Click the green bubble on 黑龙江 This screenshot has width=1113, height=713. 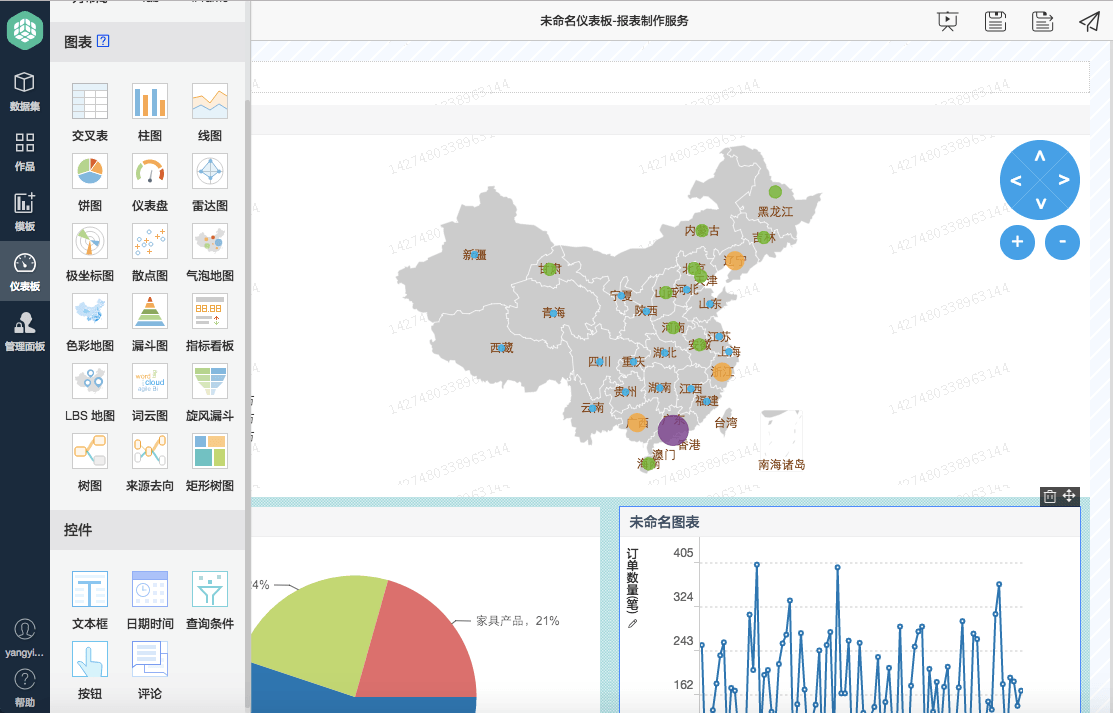[775, 192]
